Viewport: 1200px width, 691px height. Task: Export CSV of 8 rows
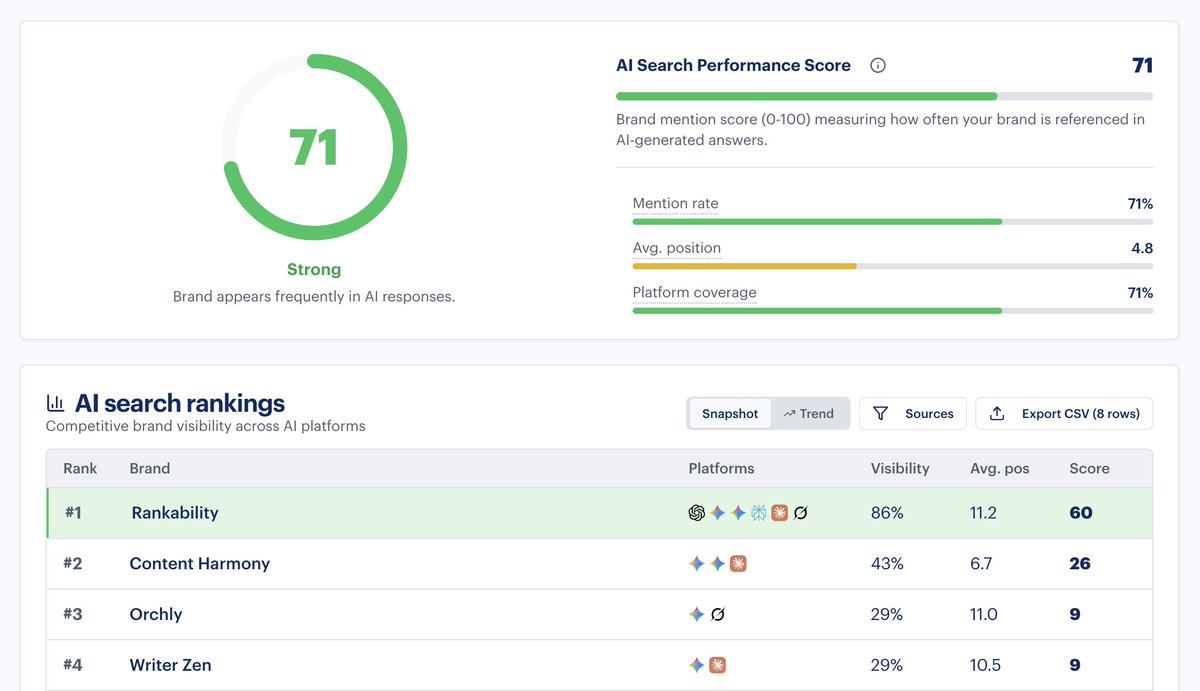coord(1064,413)
